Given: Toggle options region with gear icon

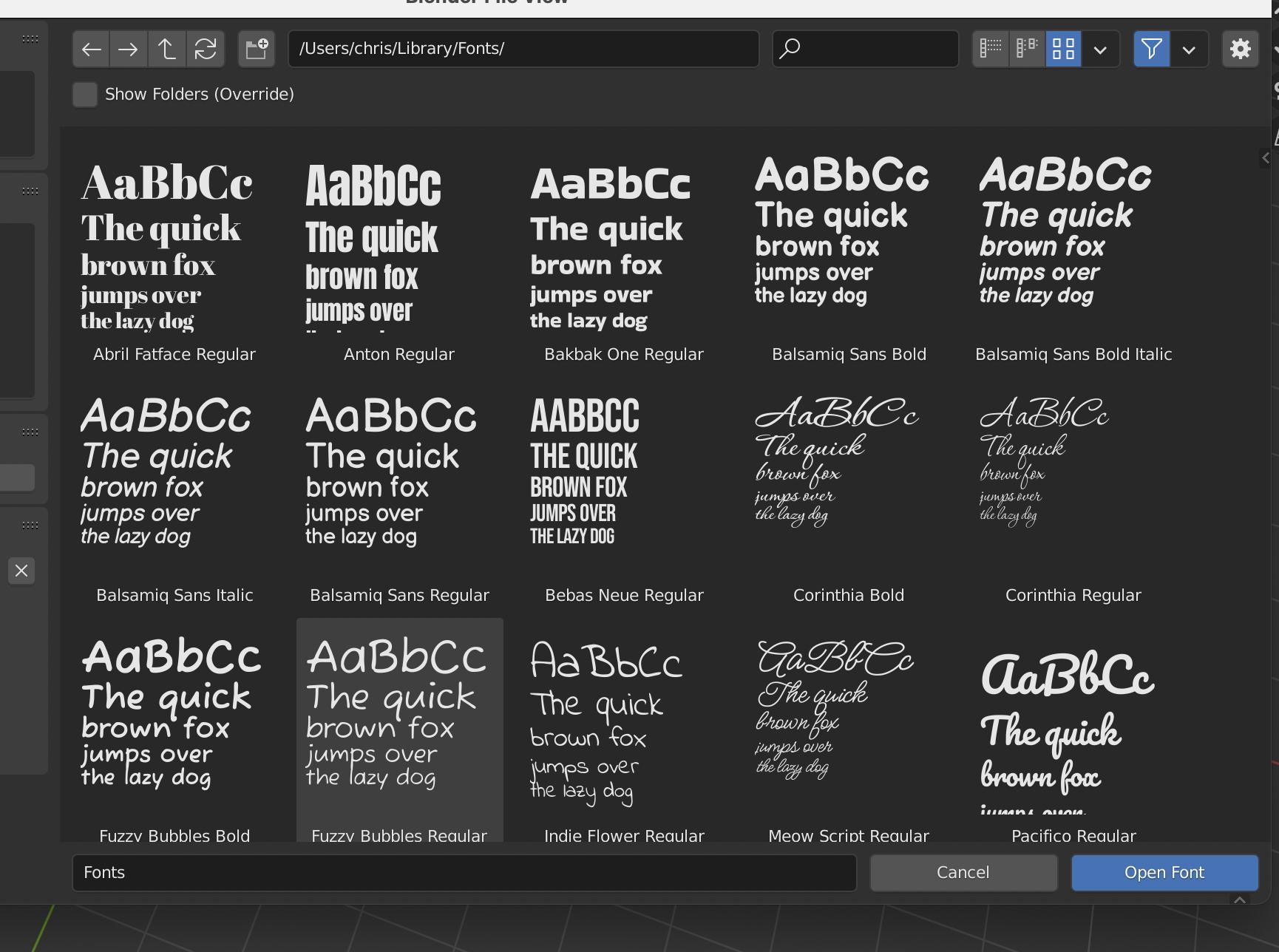Looking at the screenshot, I should [1241, 50].
